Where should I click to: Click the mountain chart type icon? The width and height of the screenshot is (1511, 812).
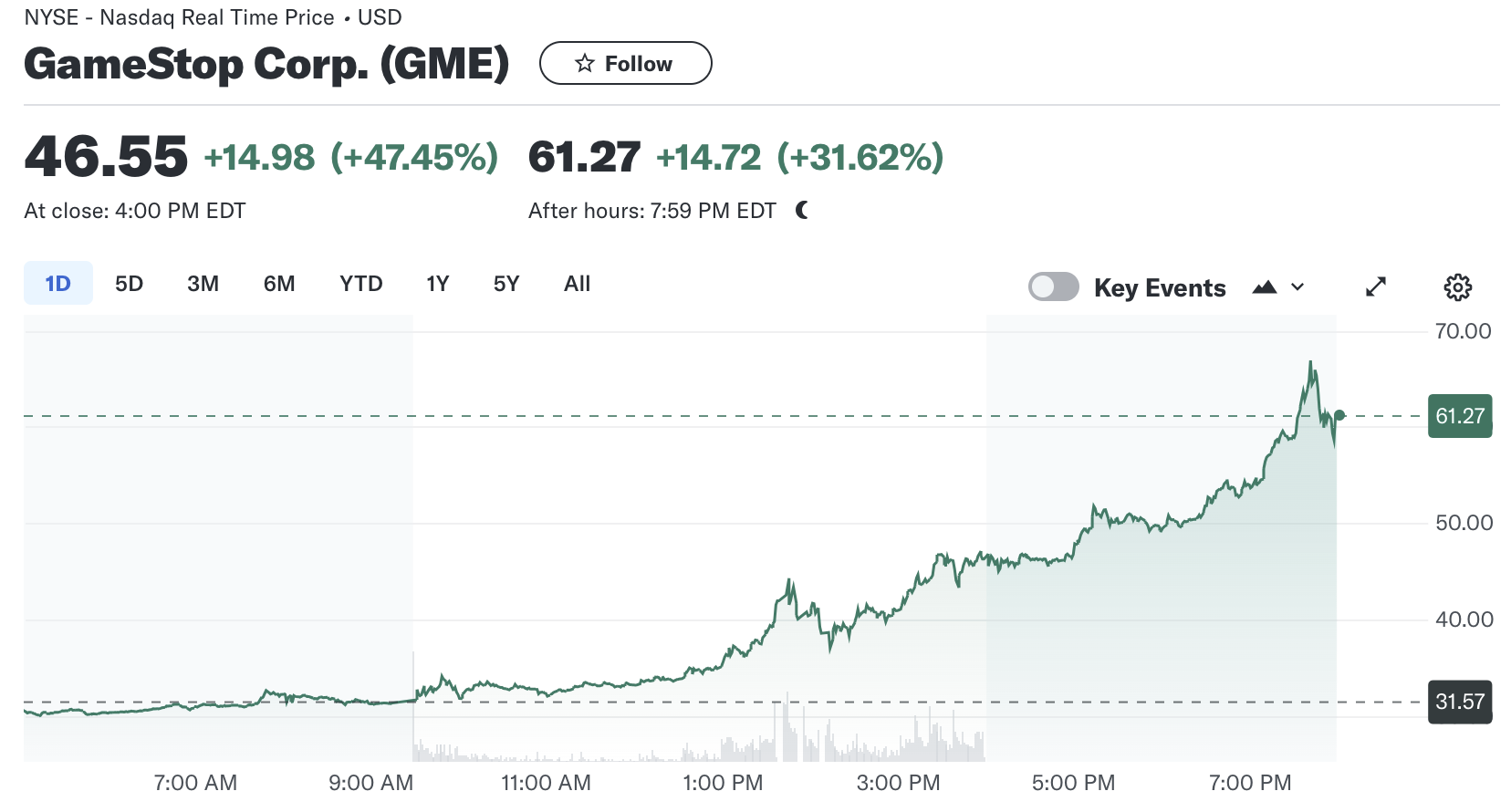tap(1265, 287)
